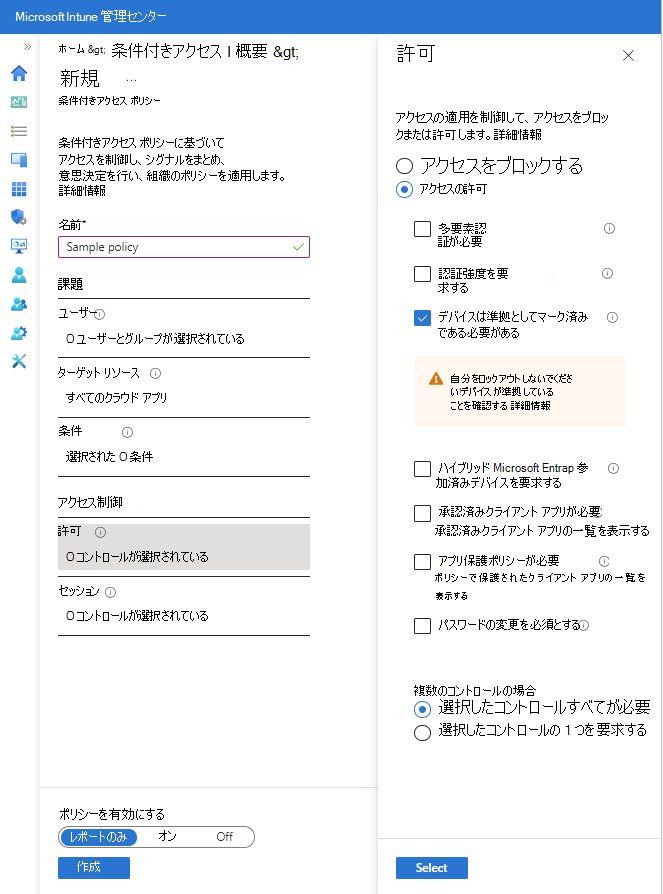Open the Groups people icon in the sidebar
The height and width of the screenshot is (894, 663).
19,304
